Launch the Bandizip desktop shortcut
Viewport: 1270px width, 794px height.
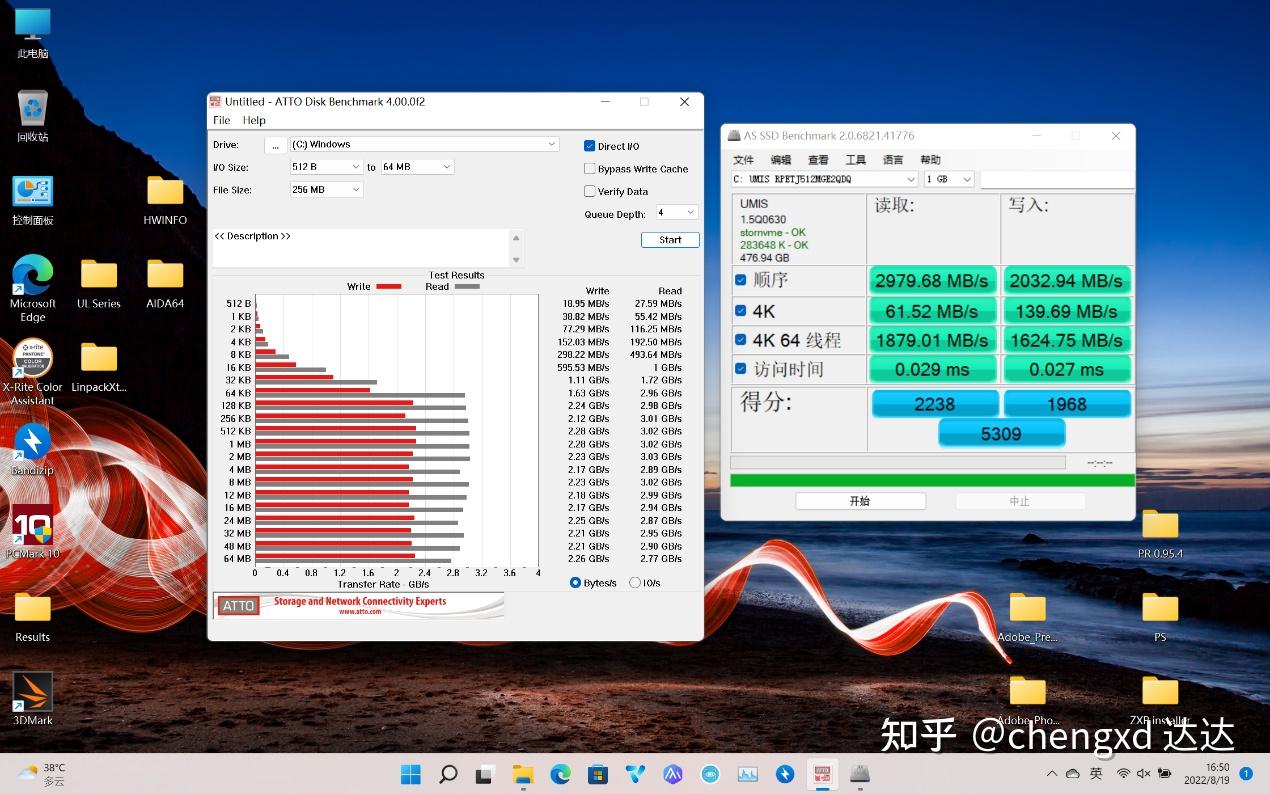pyautogui.click(x=33, y=449)
